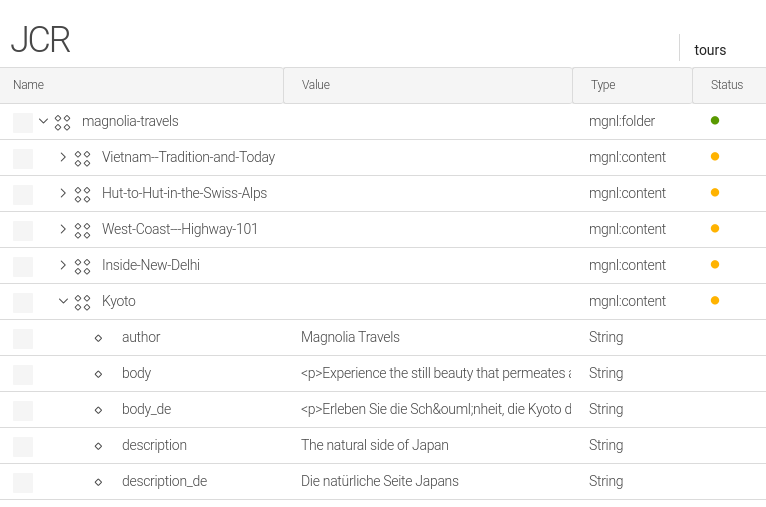Click the String type of description_de
The height and width of the screenshot is (507, 766).
tap(606, 482)
